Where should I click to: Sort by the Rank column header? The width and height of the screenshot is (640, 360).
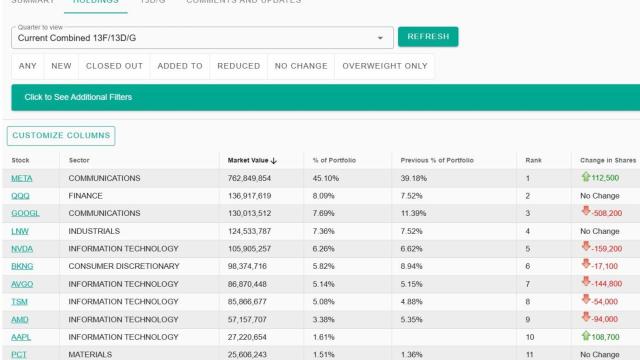(x=533, y=160)
